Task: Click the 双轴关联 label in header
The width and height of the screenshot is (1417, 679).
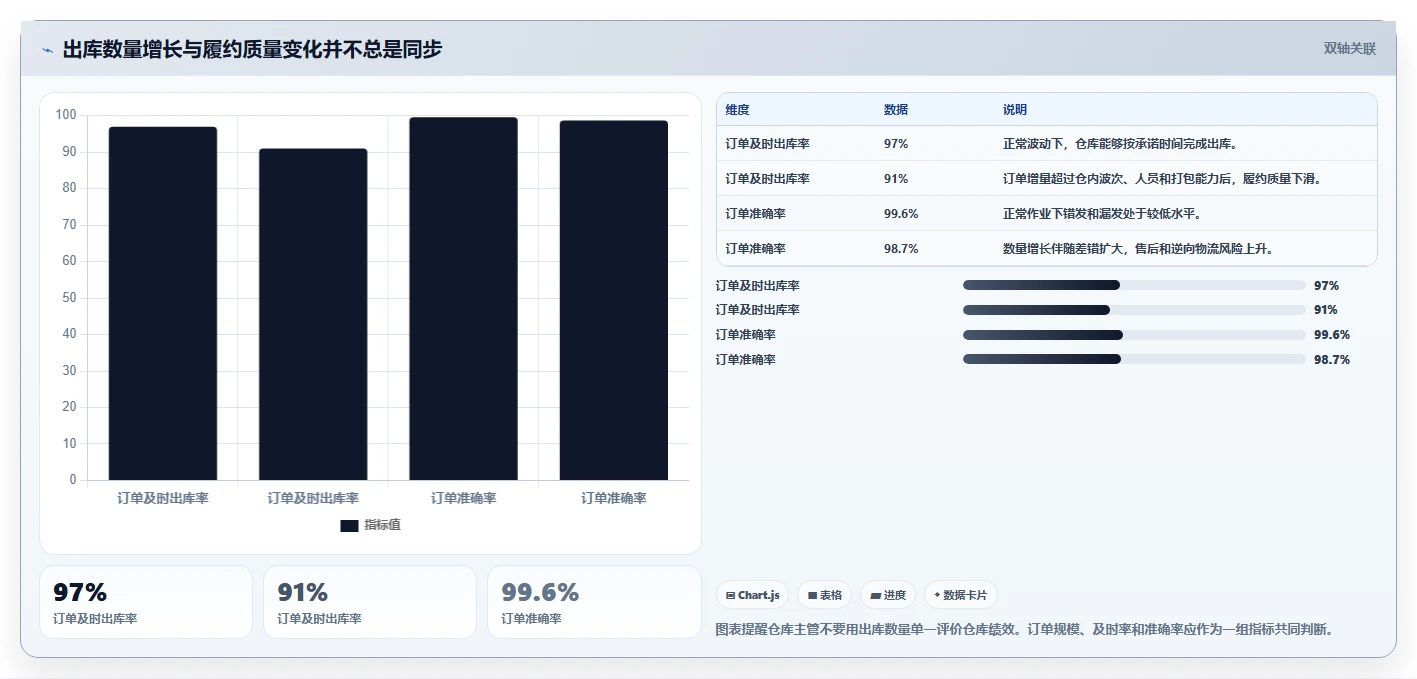Action: point(1350,49)
